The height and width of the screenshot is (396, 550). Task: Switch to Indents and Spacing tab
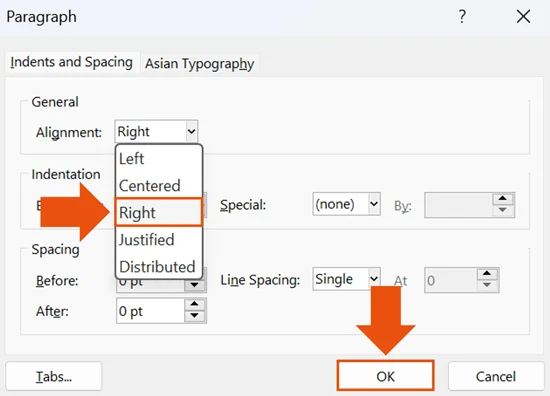(x=72, y=62)
